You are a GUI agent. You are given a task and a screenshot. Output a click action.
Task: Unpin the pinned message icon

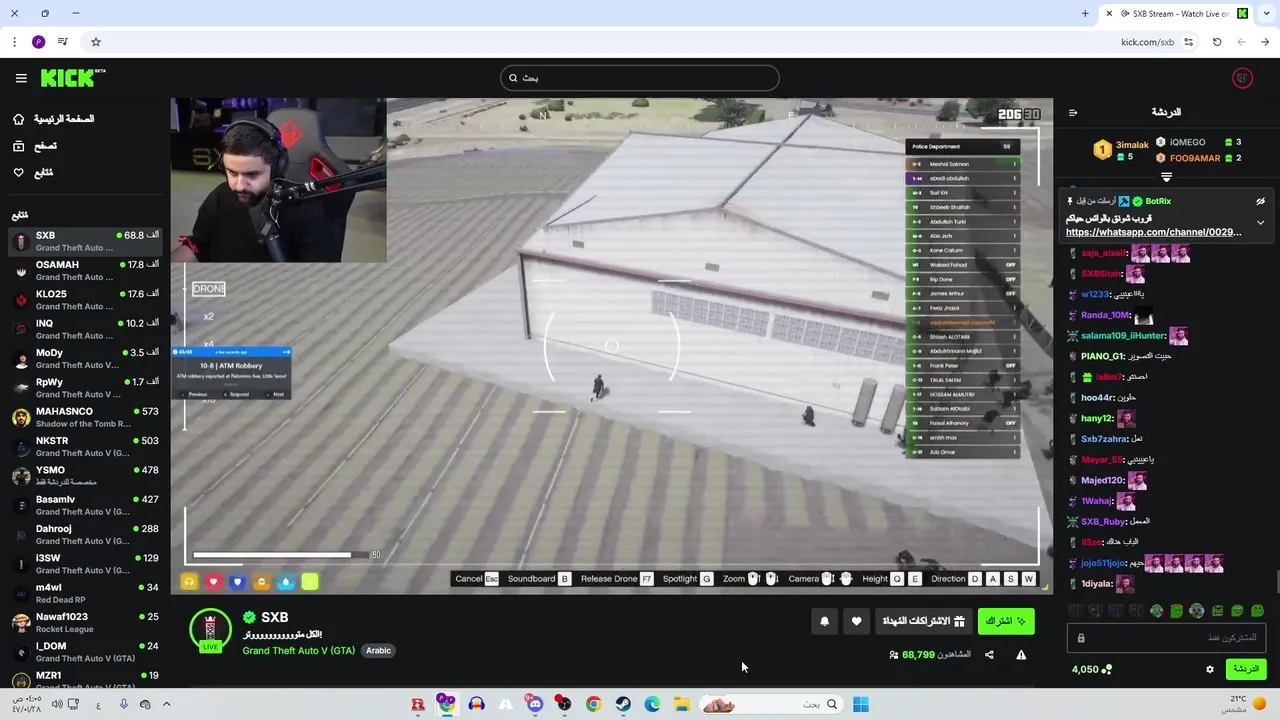tap(1260, 201)
